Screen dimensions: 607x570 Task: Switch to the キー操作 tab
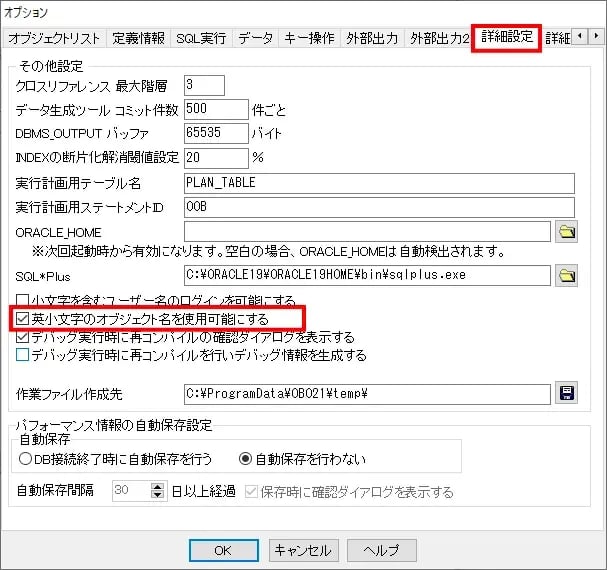309,39
